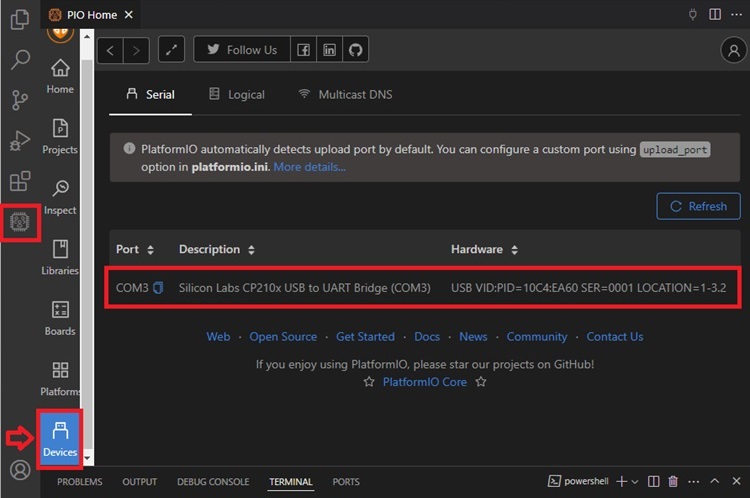Viewport: 750px width, 498px height.
Task: Open the PlatformIO Core GitHub link
Action: click(424, 382)
